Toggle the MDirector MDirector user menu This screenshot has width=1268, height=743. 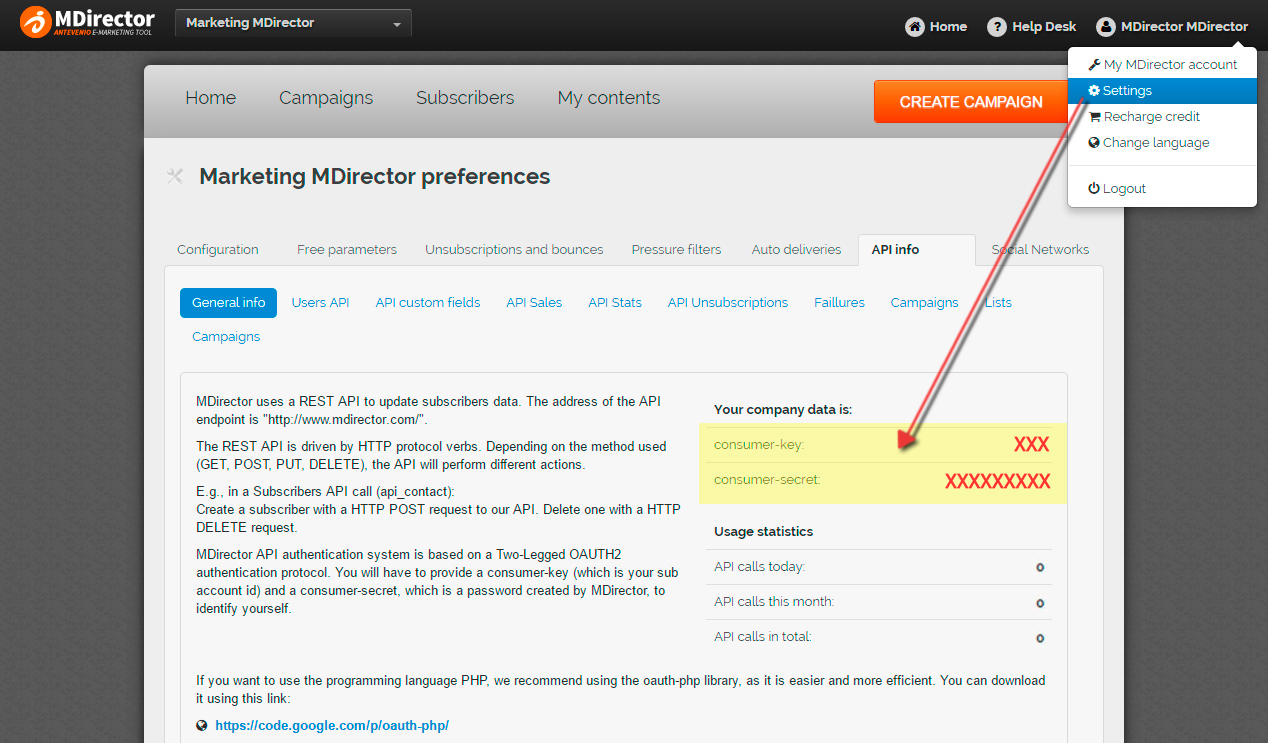(1172, 27)
